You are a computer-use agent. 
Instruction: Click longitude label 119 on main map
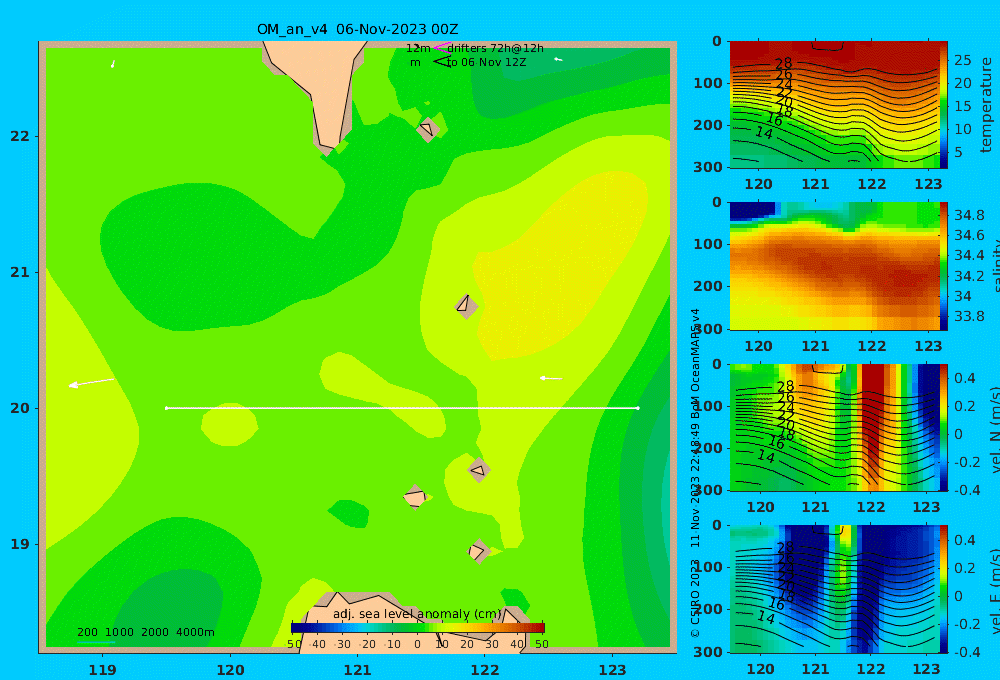pos(102,670)
